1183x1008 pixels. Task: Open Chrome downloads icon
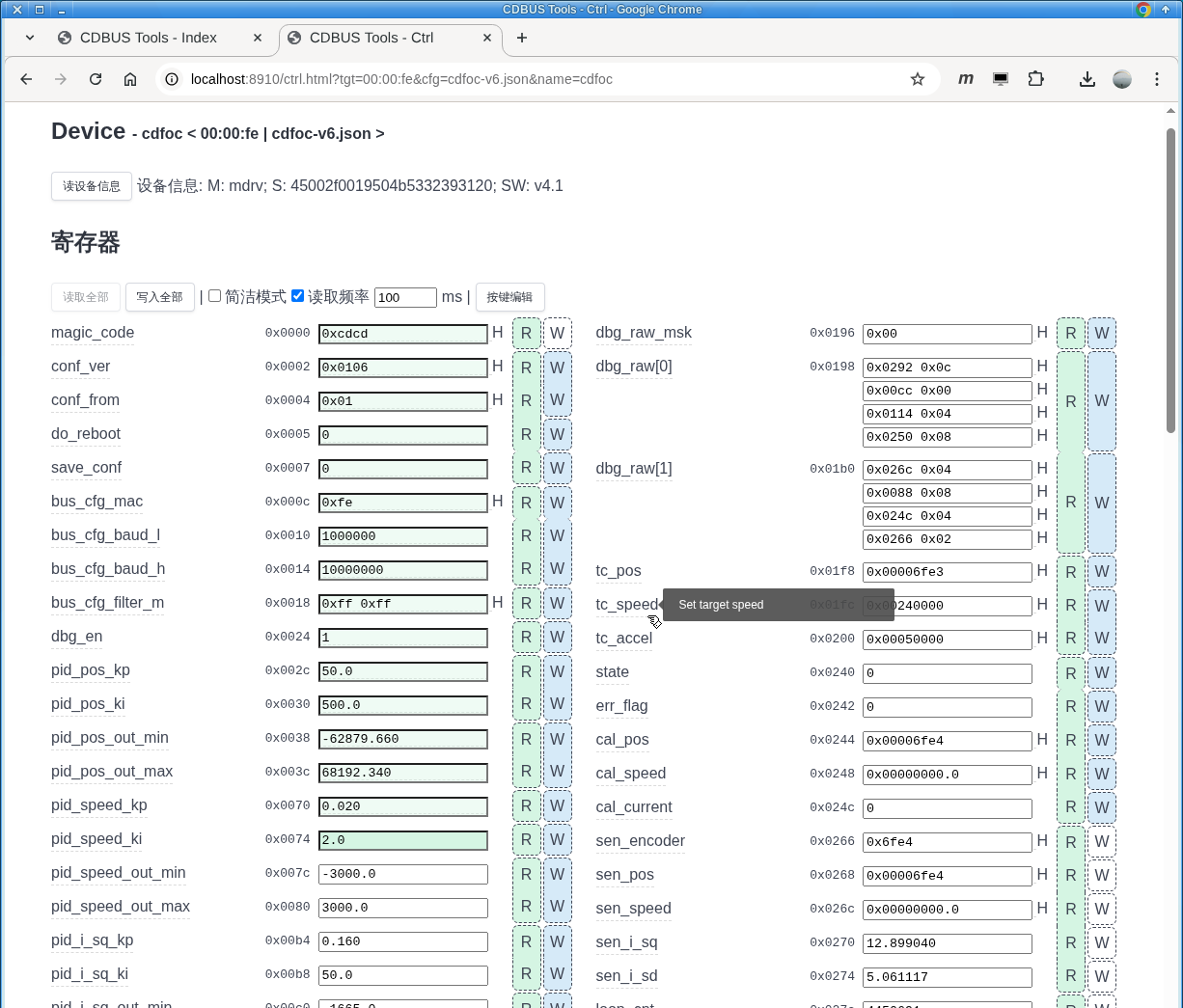(1087, 79)
